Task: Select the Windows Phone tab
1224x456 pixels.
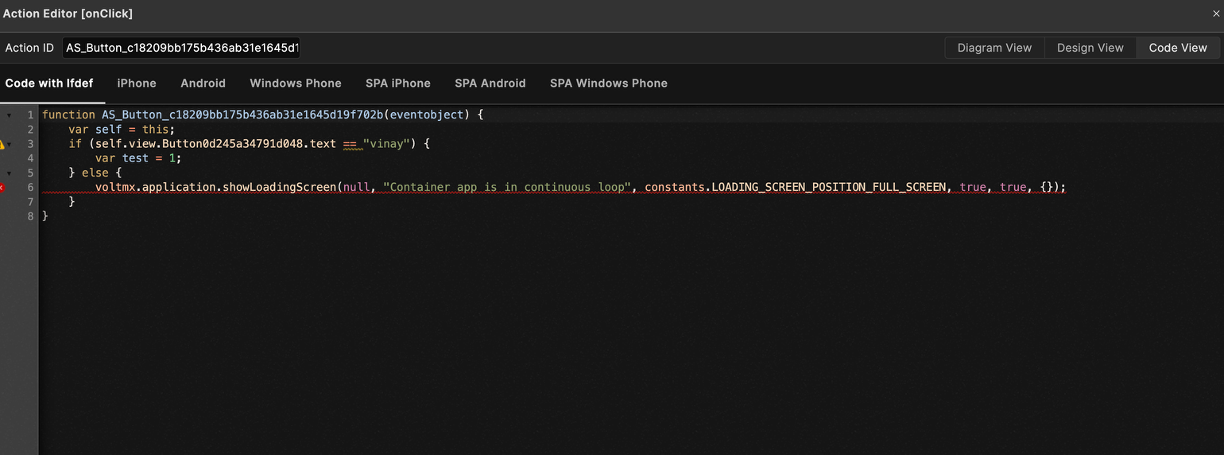Action: pyautogui.click(x=295, y=83)
